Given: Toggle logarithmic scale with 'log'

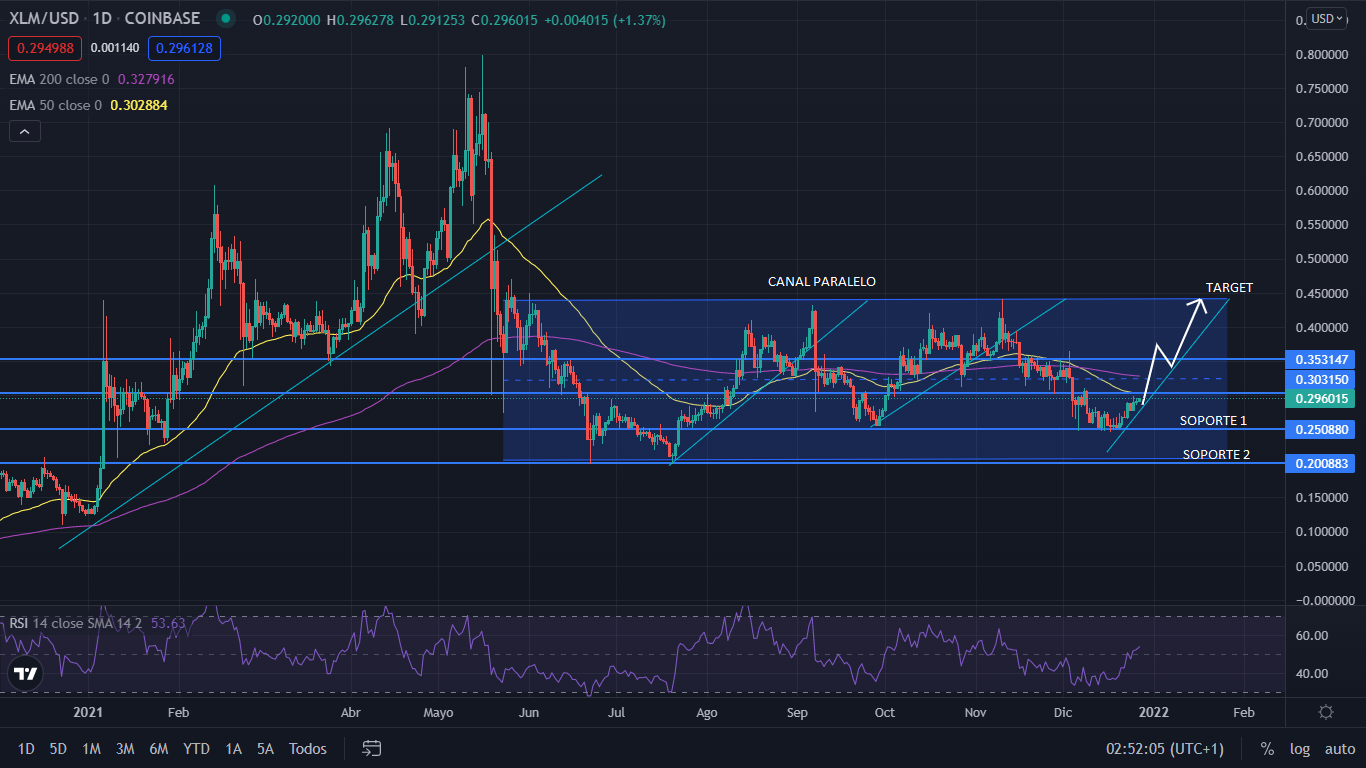Looking at the screenshot, I should pyautogui.click(x=1300, y=748).
